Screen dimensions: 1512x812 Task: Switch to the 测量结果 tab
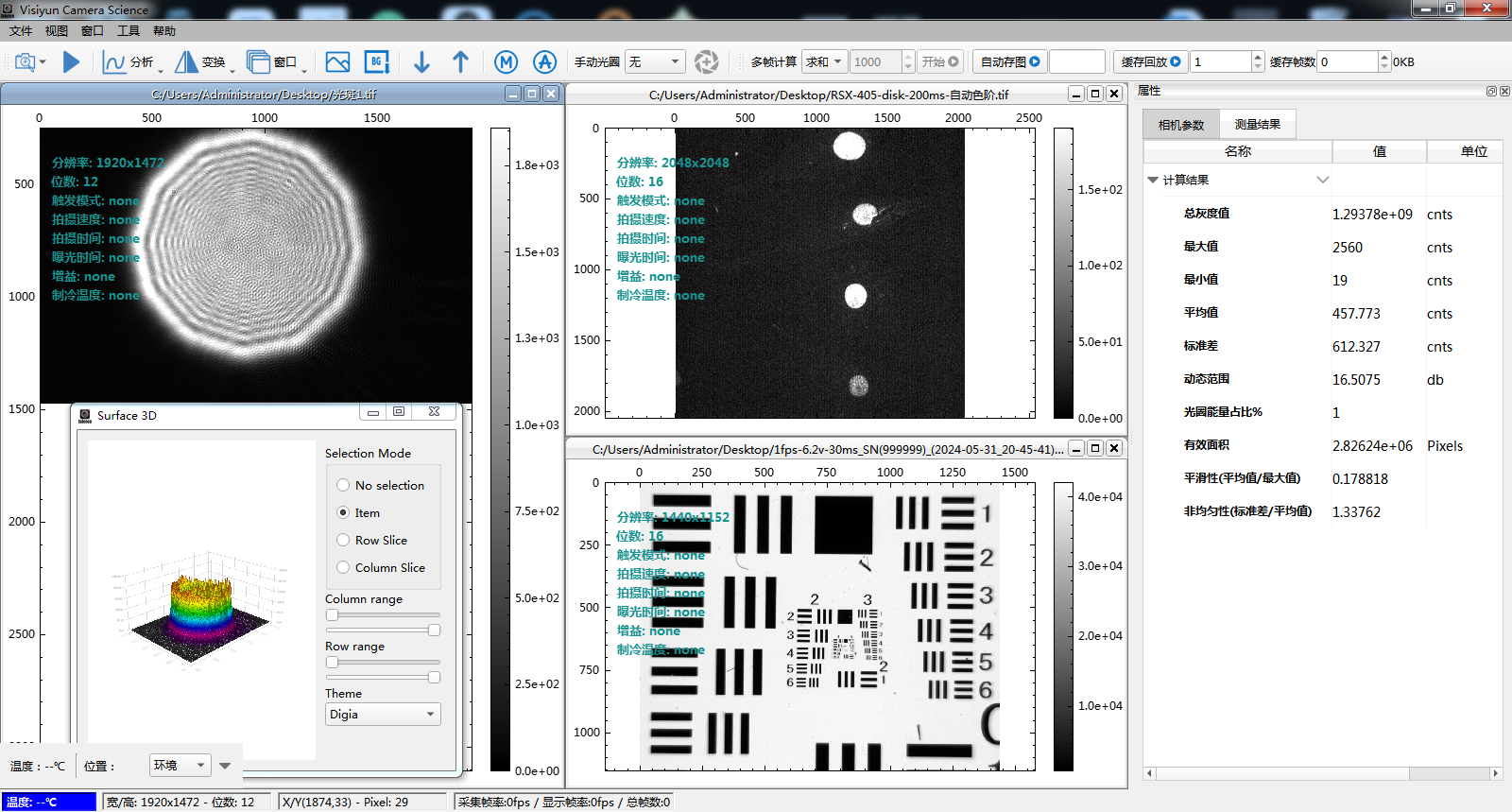[1258, 125]
